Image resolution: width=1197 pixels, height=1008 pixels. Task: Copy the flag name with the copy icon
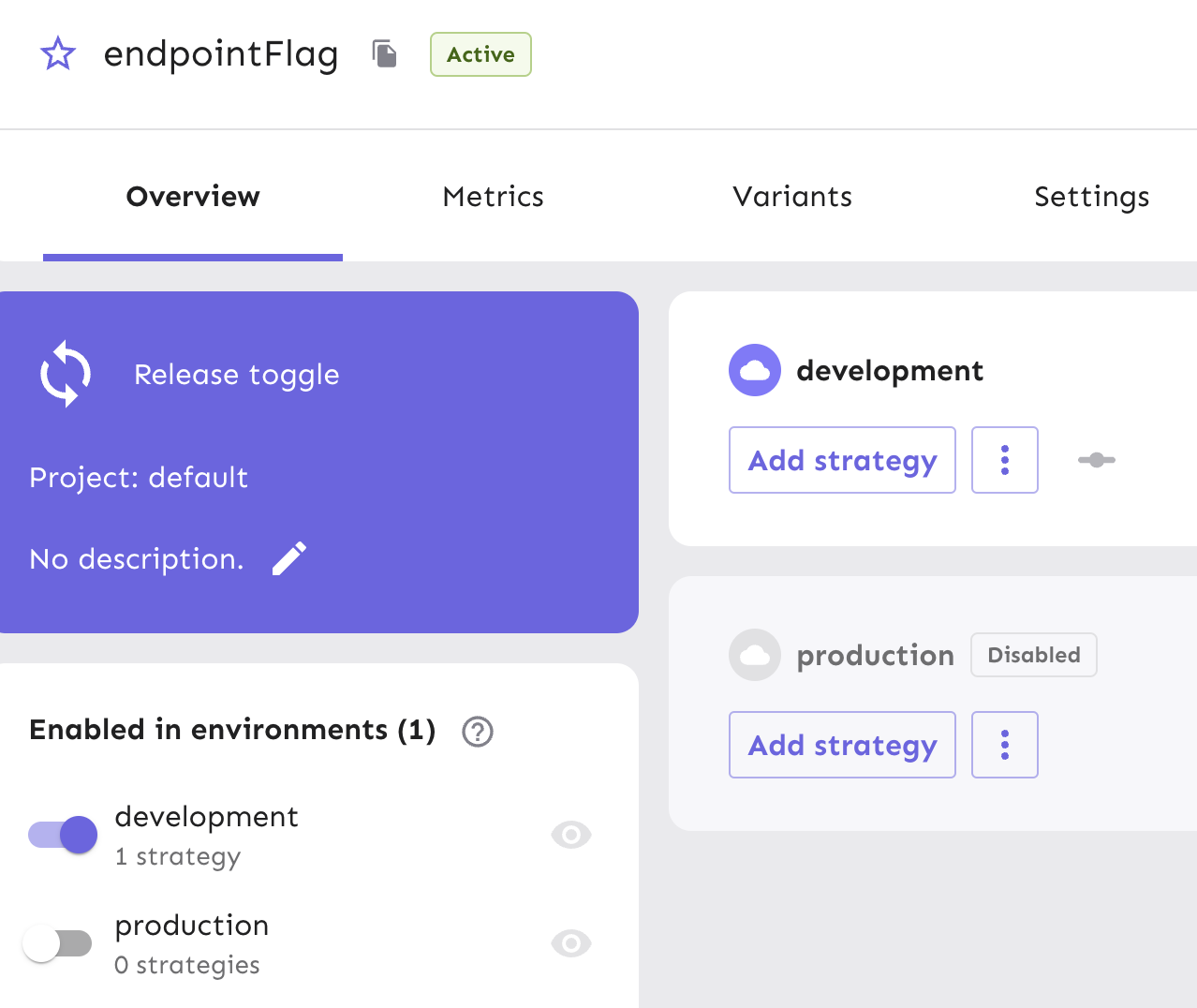tap(384, 53)
